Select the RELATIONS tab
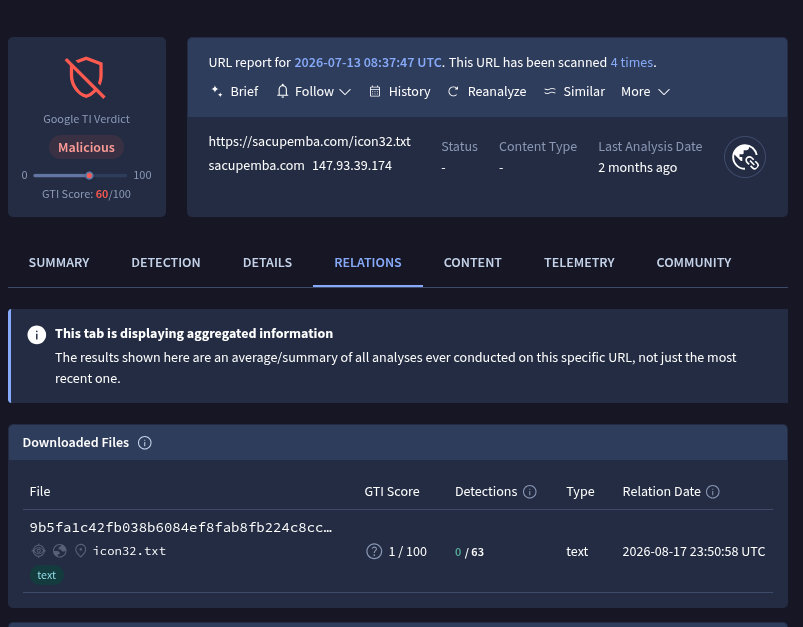This screenshot has height=627, width=803. click(x=368, y=262)
